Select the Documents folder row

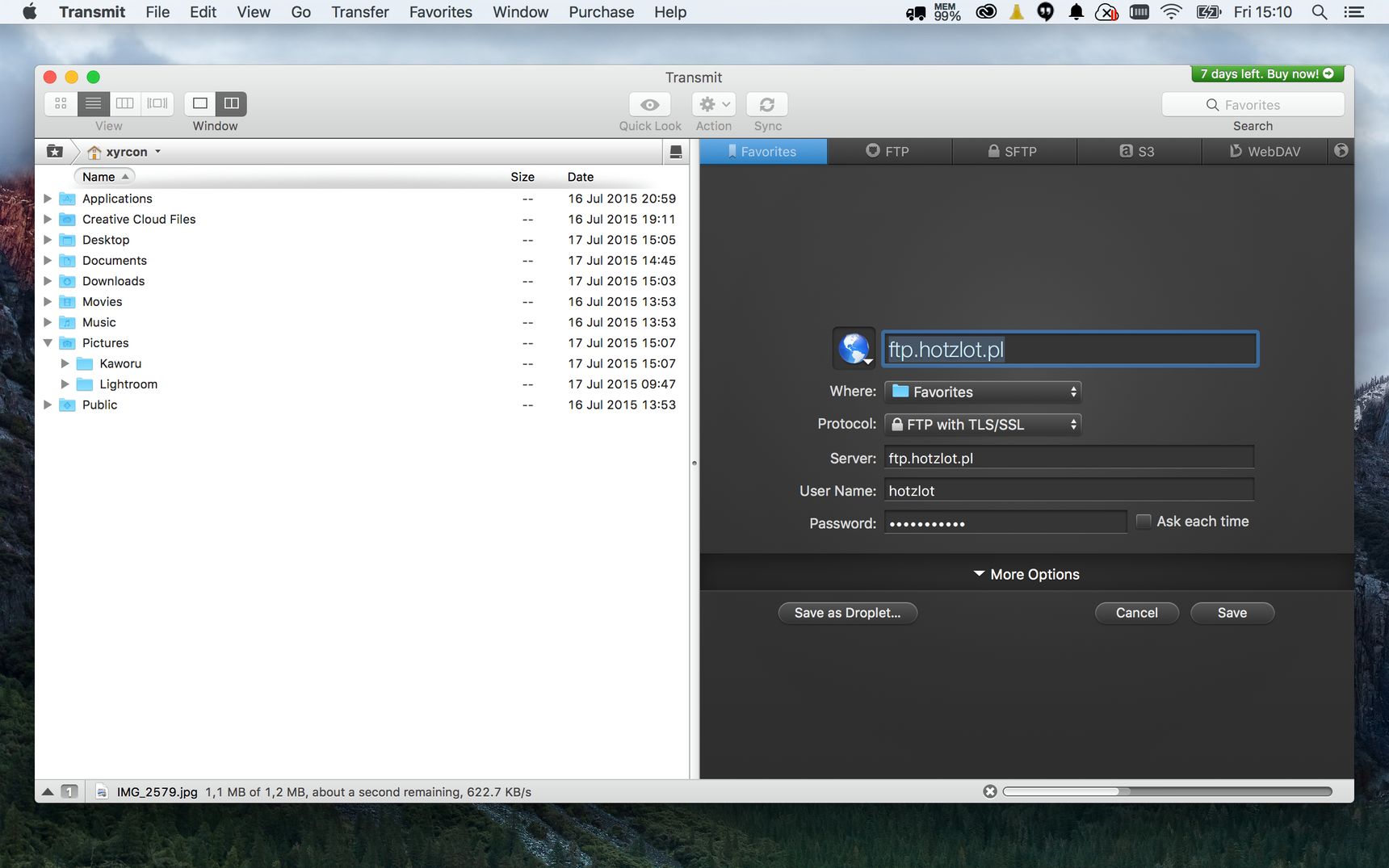coord(362,261)
